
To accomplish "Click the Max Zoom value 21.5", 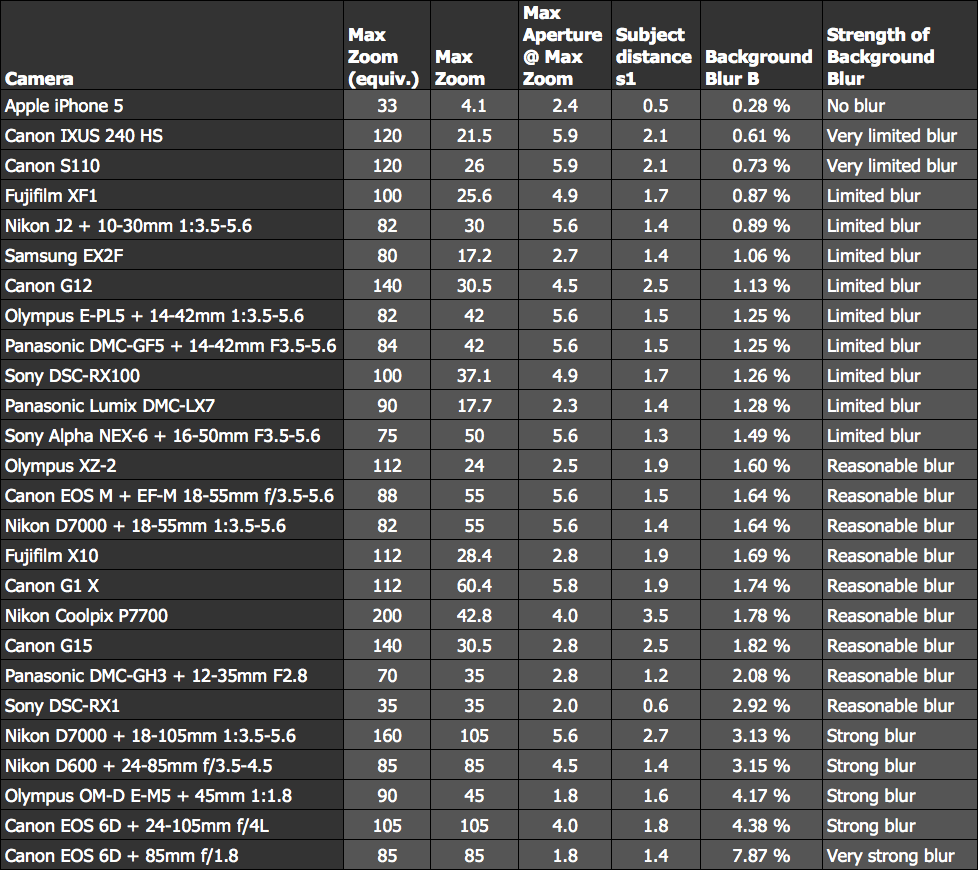I will [474, 135].
